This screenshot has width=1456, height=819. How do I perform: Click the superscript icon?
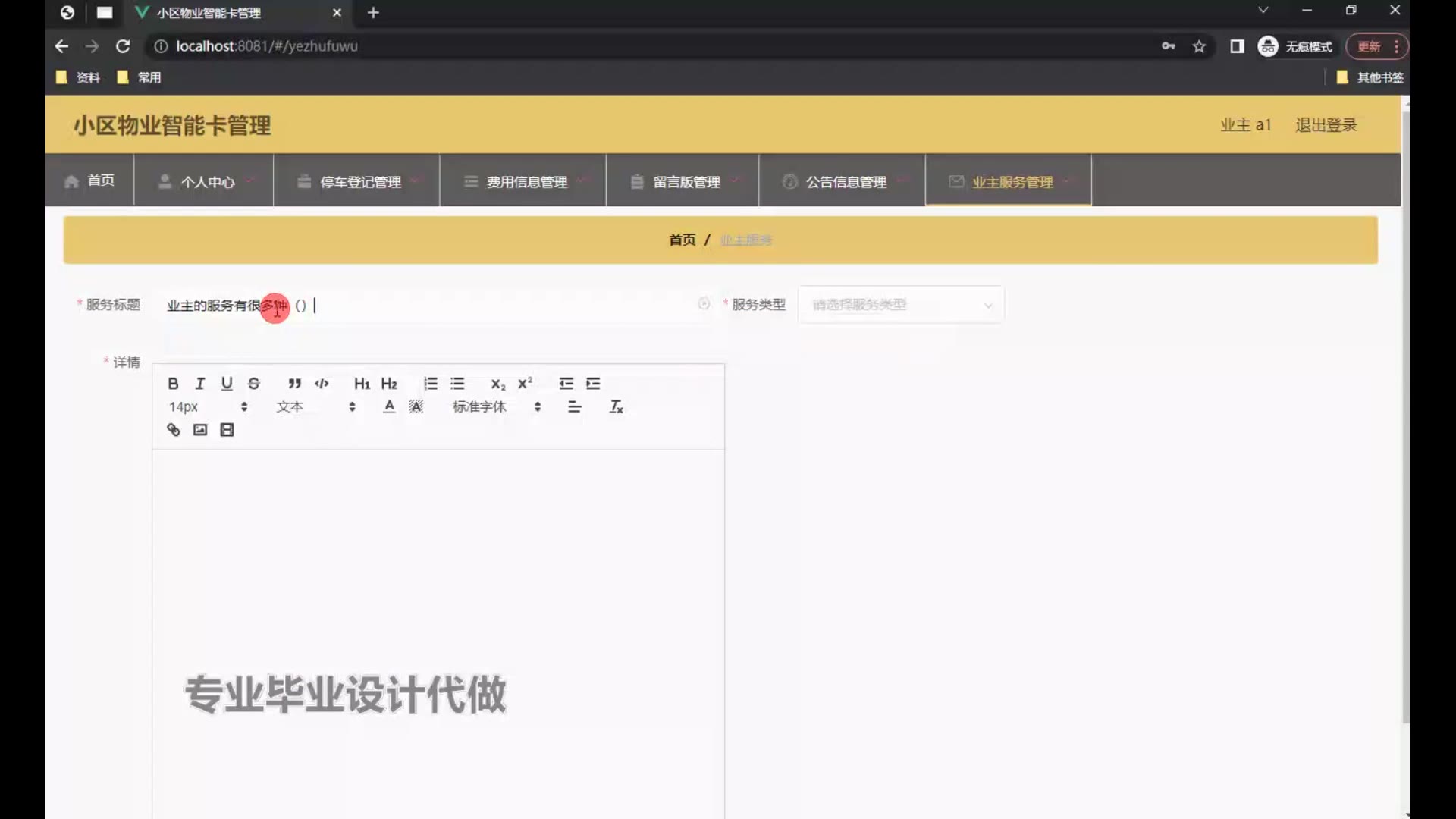[525, 384]
